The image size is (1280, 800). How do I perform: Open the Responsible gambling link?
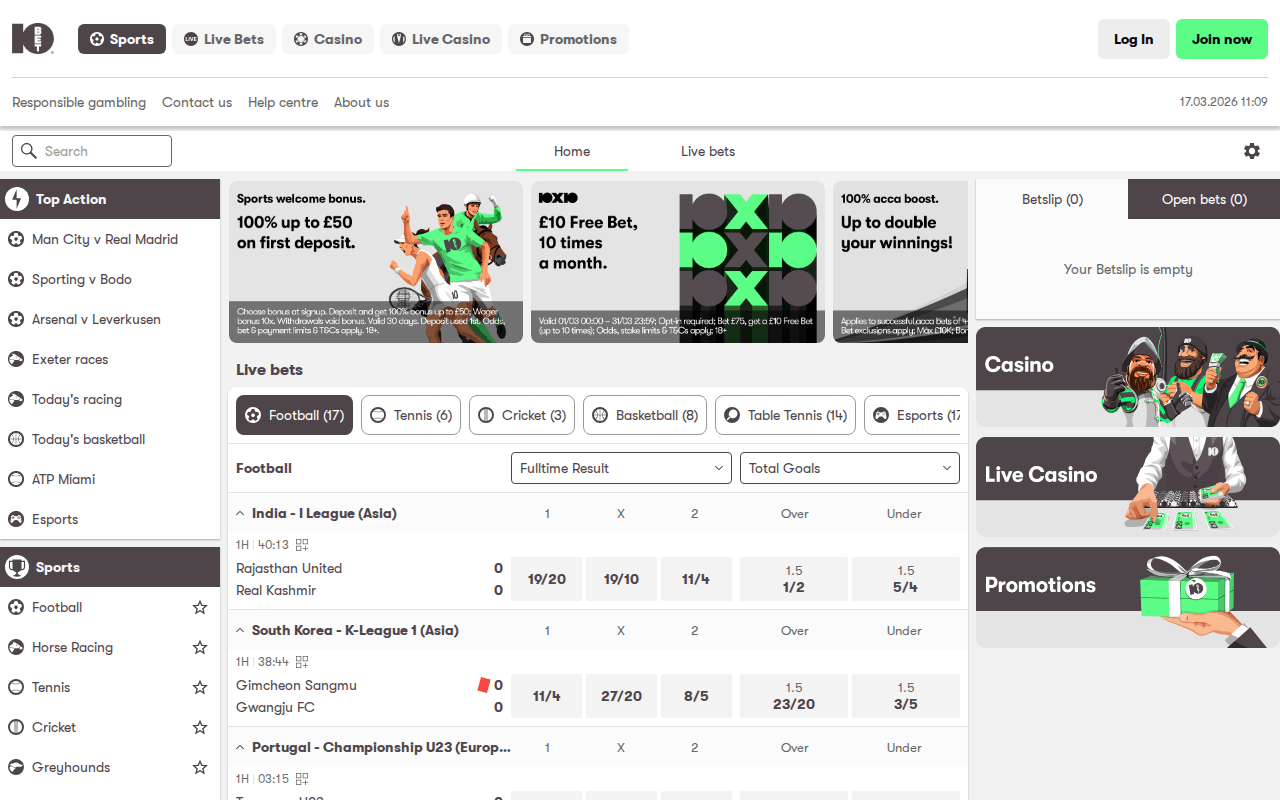pyautogui.click(x=78, y=102)
